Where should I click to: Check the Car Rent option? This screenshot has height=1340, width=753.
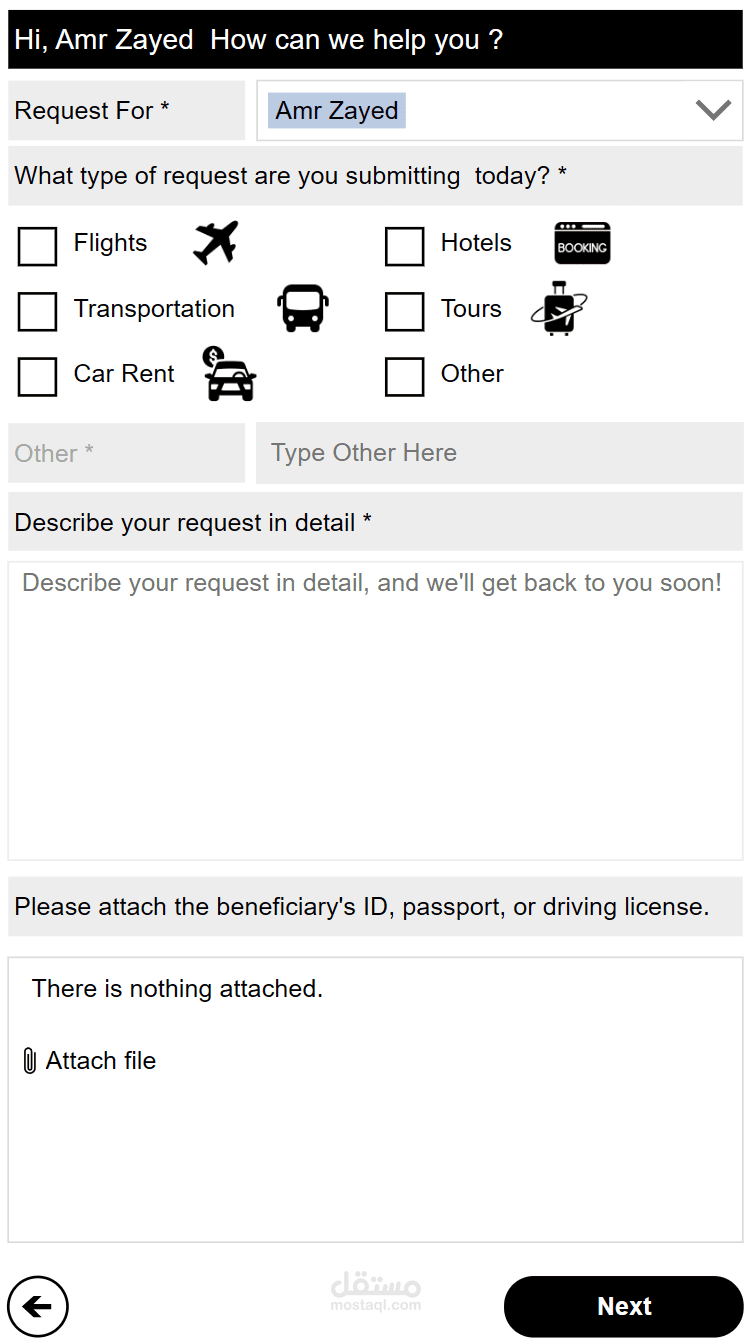pyautogui.click(x=38, y=377)
